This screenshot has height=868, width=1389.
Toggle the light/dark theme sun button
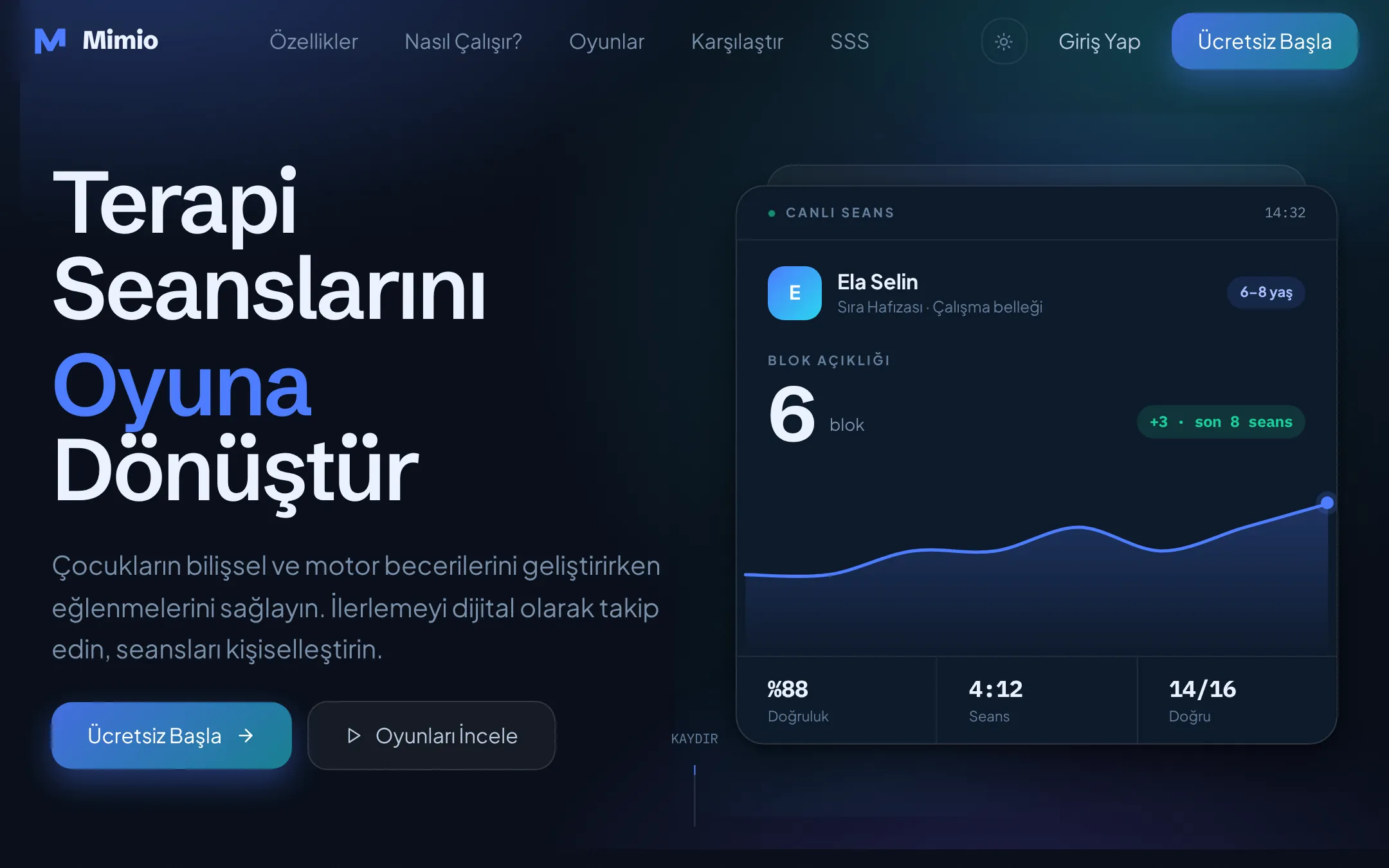tap(1004, 41)
